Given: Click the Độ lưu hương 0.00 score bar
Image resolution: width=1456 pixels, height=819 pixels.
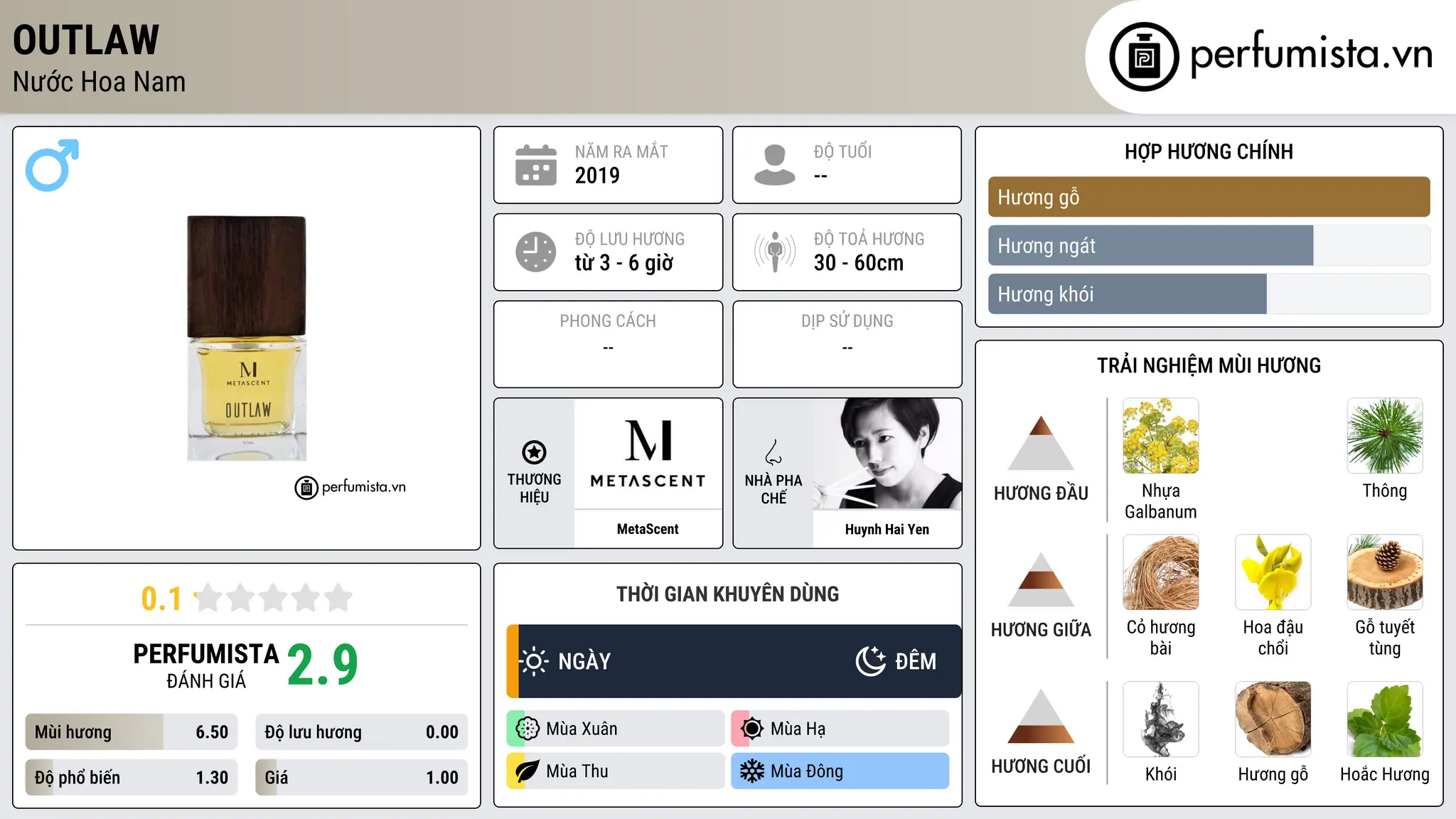Looking at the screenshot, I should click(x=362, y=732).
